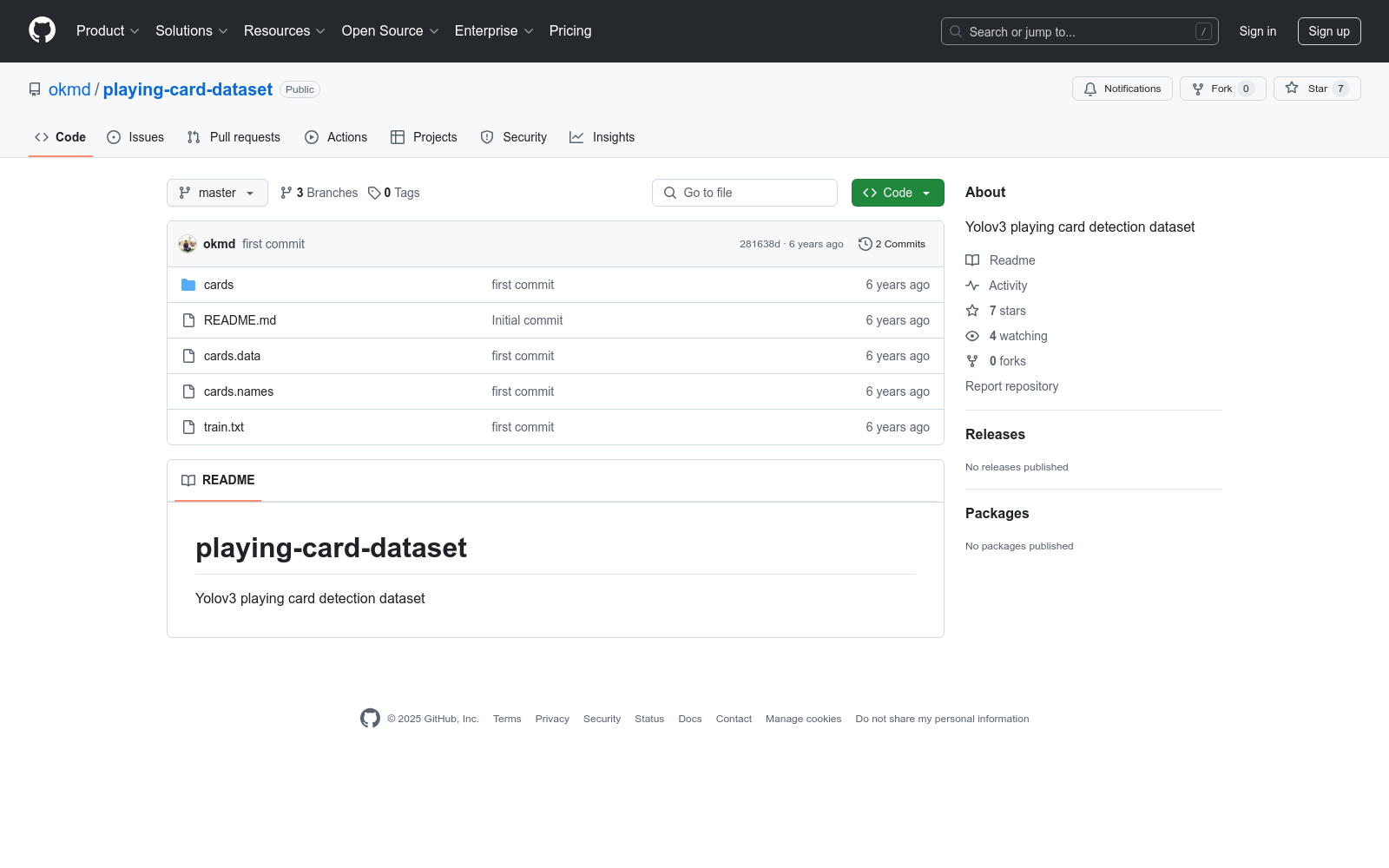Open the Pricing page

570,30
